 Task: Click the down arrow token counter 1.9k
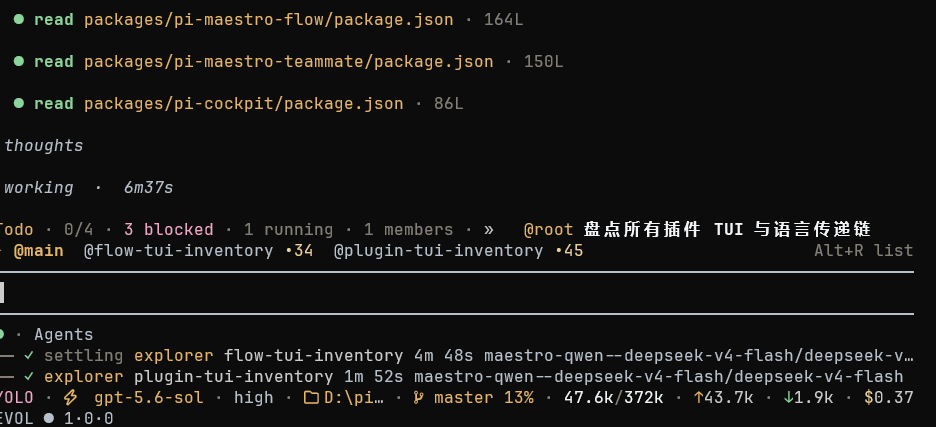point(813,398)
